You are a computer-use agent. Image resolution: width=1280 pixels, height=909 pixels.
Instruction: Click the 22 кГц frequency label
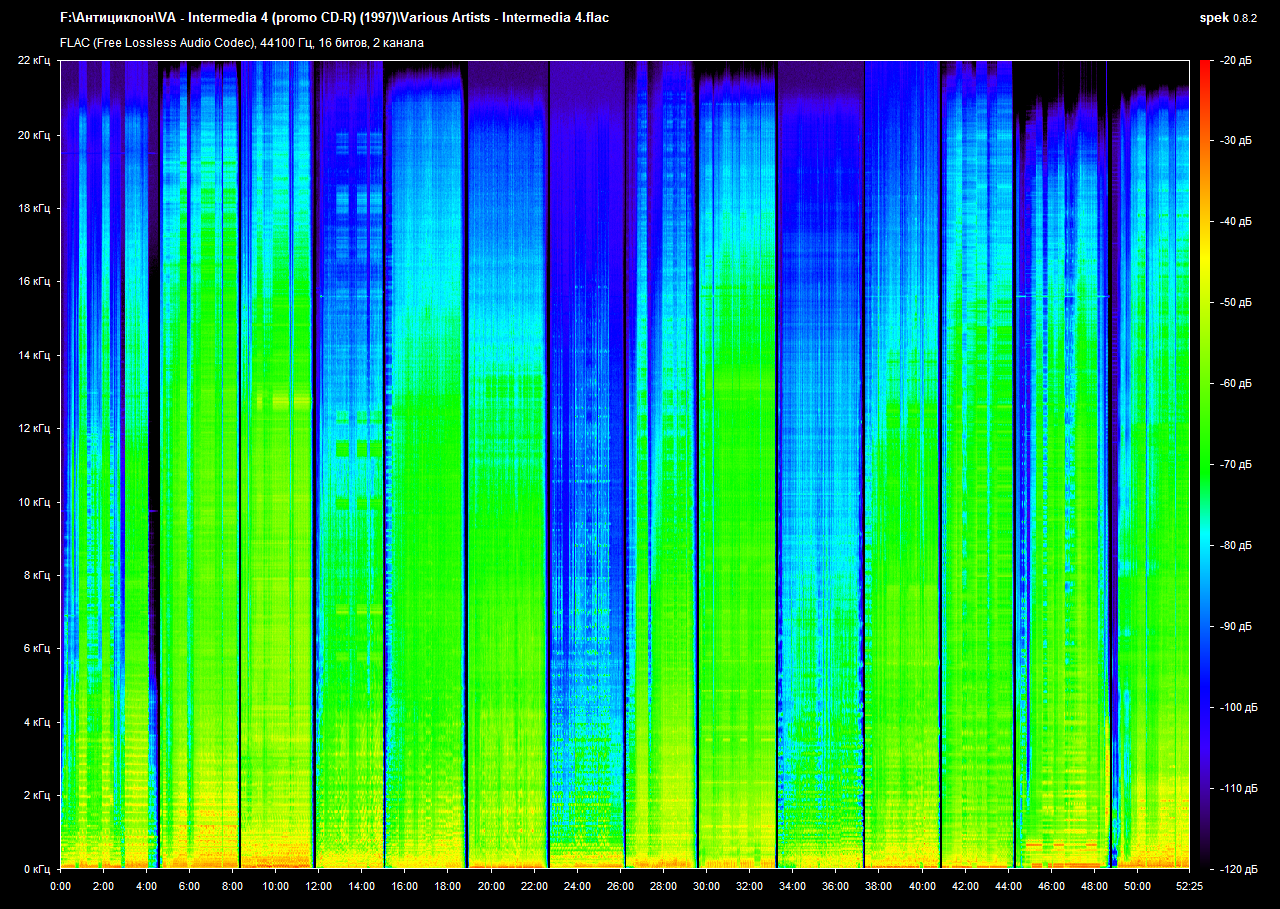pyautogui.click(x=34, y=61)
